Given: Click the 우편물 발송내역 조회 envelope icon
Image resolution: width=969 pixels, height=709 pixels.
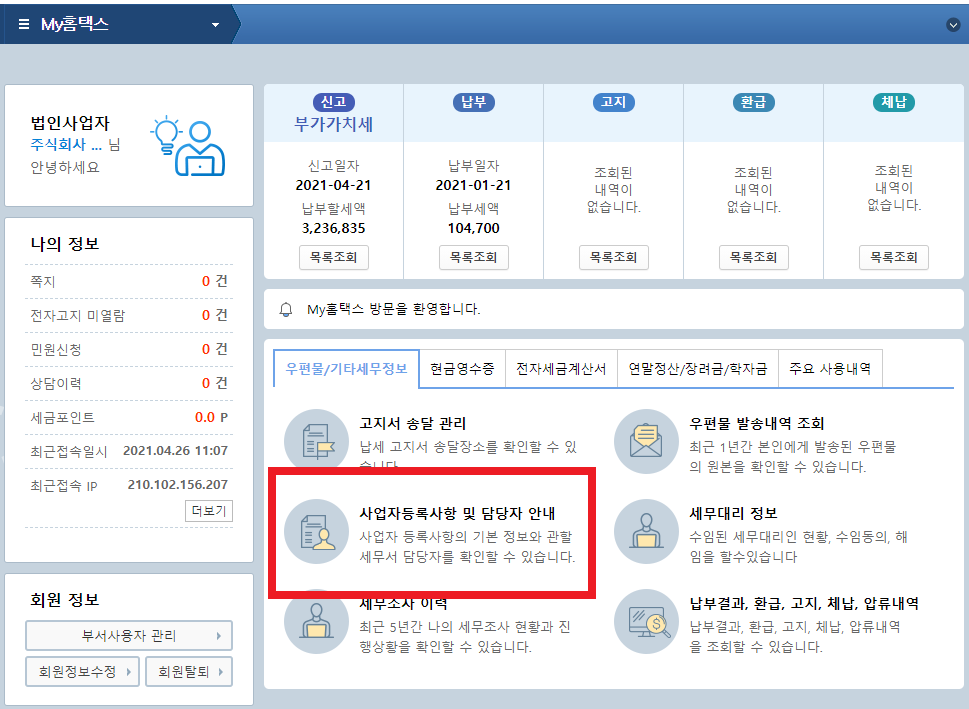Looking at the screenshot, I should 646,441.
